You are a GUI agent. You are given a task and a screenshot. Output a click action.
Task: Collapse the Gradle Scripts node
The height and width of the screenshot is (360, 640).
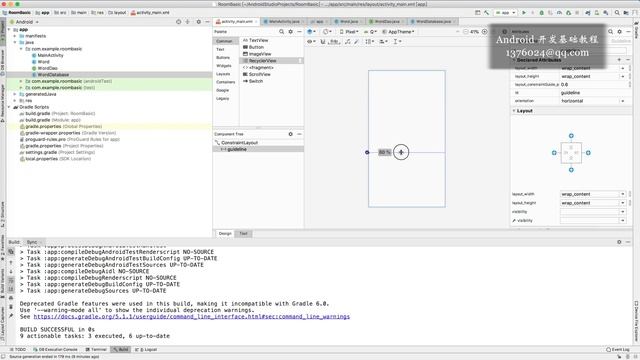pos(9,107)
